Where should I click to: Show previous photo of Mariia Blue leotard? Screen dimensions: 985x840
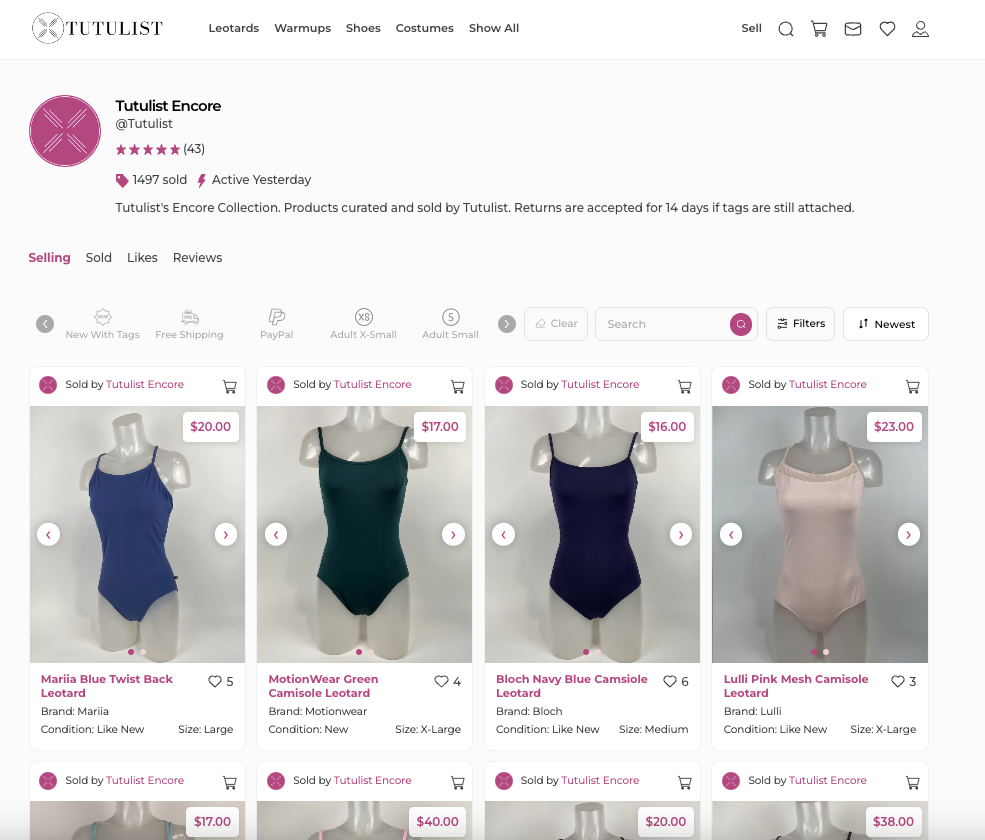[x=48, y=535]
